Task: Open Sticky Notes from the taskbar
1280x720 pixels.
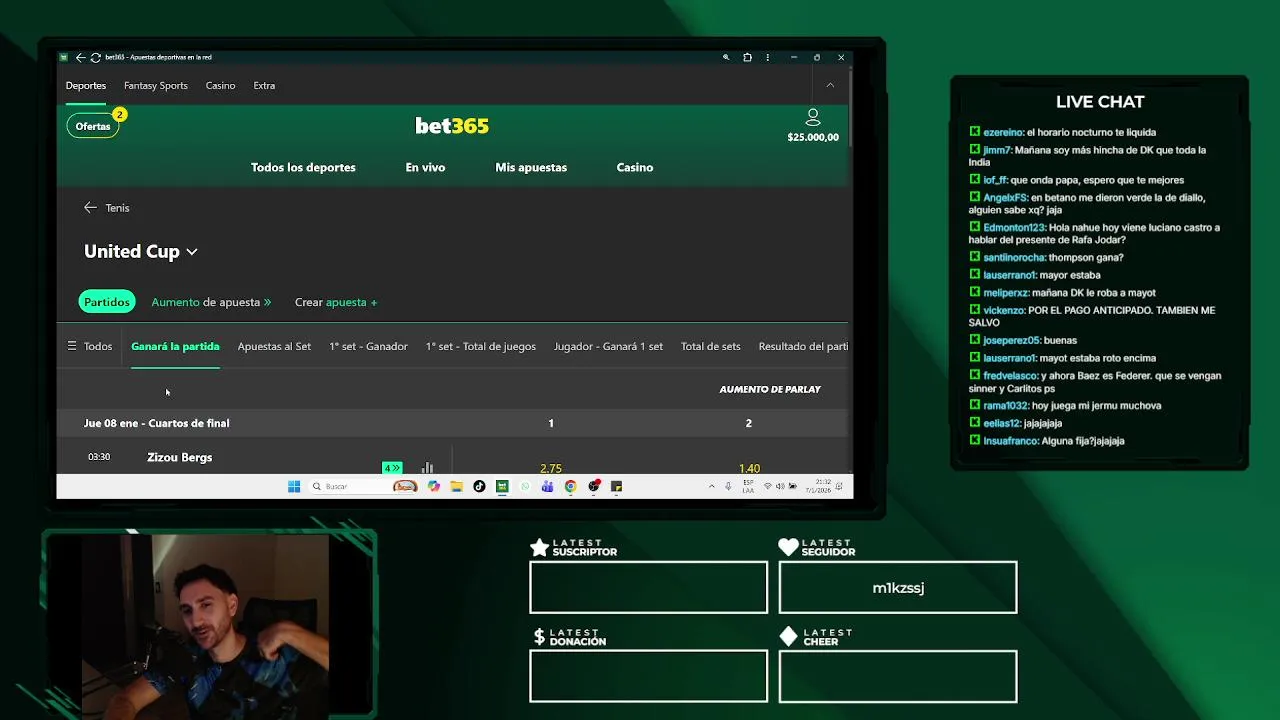Action: (616, 486)
